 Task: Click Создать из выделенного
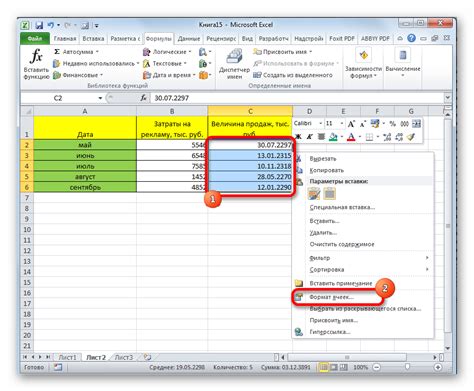click(x=293, y=75)
